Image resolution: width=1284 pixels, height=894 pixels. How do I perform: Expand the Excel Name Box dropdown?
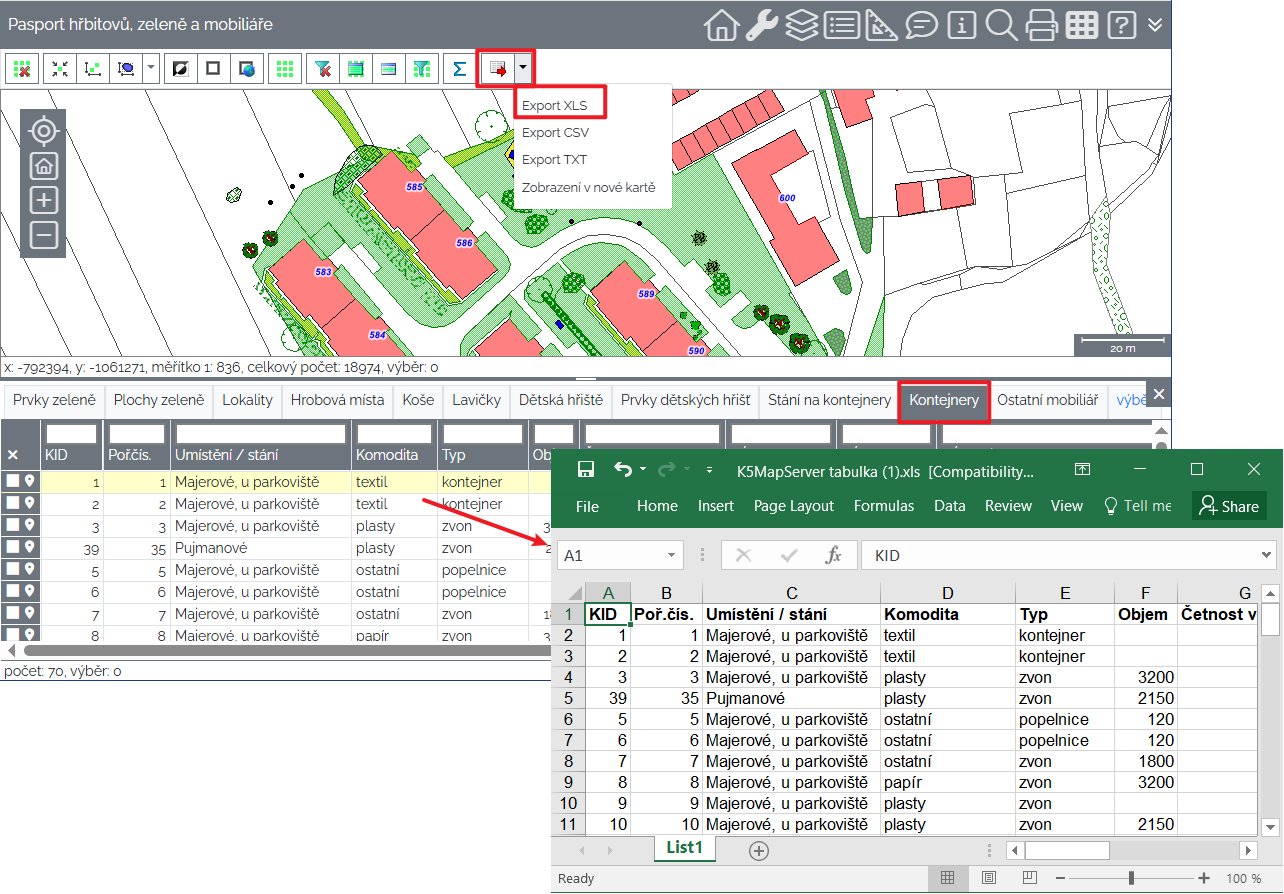pos(671,555)
